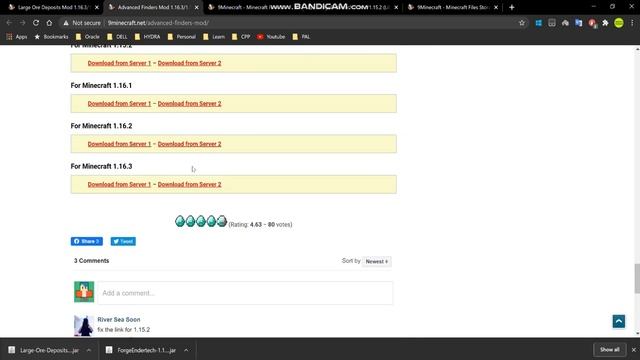Click the blue scroll-to-top arrow button

pyautogui.click(x=619, y=321)
